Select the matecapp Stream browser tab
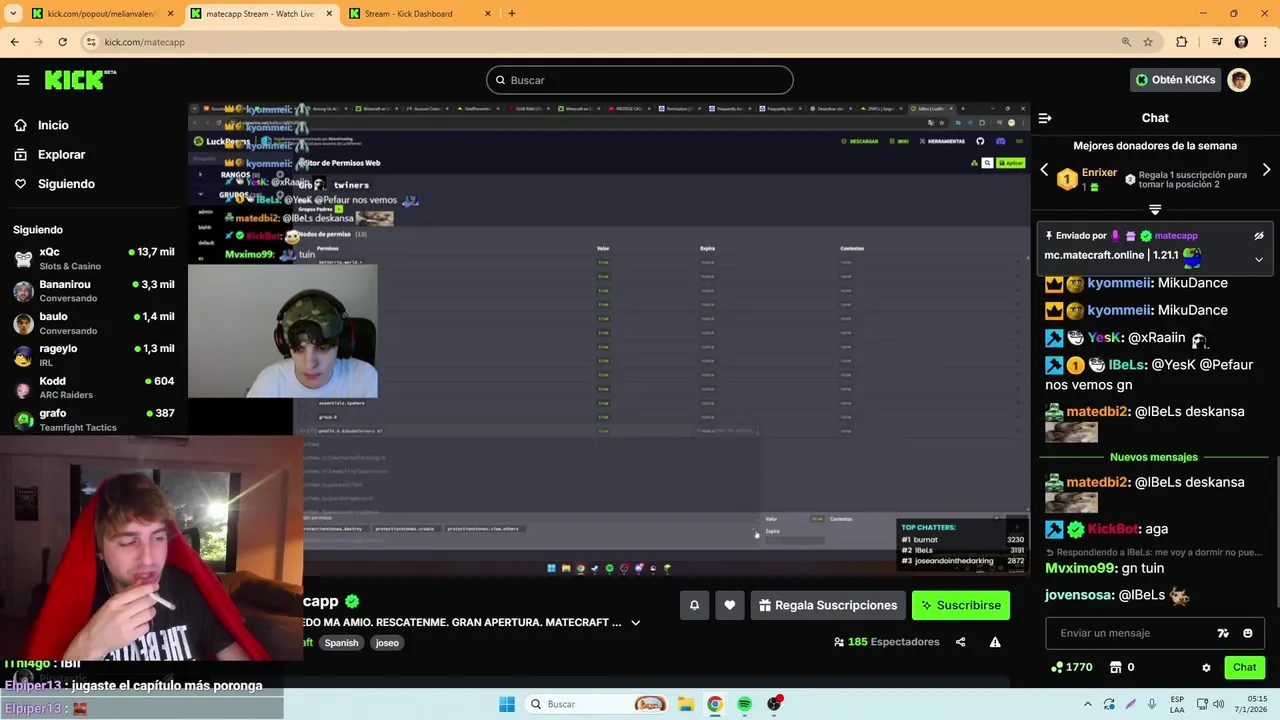The image size is (1280, 720). click(260, 14)
